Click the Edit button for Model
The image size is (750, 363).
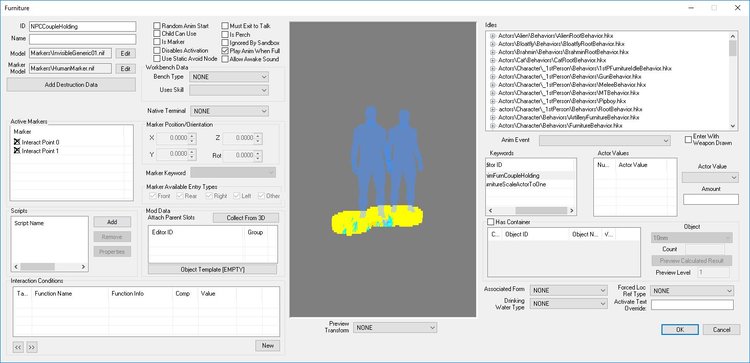click(x=125, y=54)
